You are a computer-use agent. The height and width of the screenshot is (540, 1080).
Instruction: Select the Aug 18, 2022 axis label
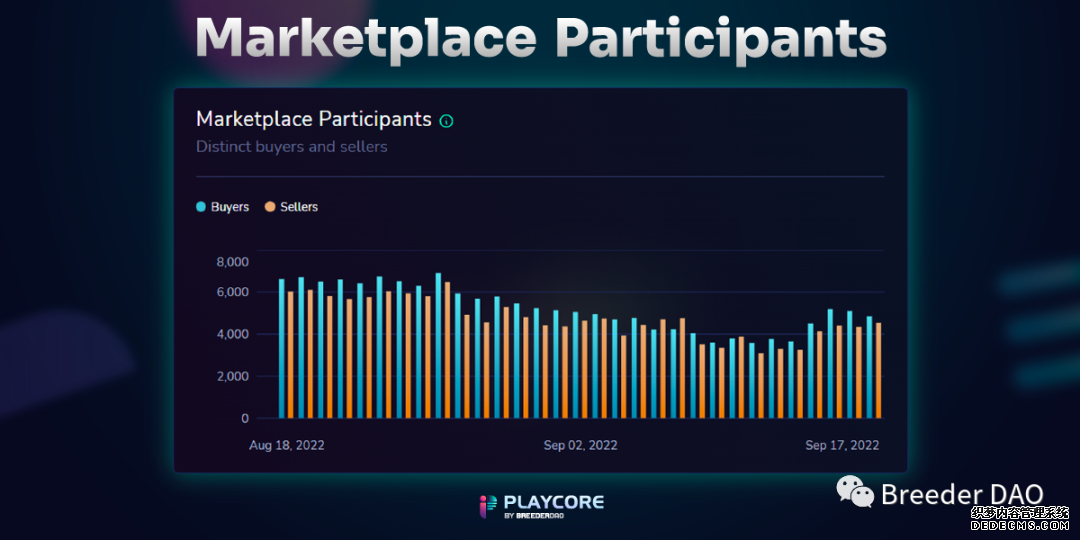[286, 445]
